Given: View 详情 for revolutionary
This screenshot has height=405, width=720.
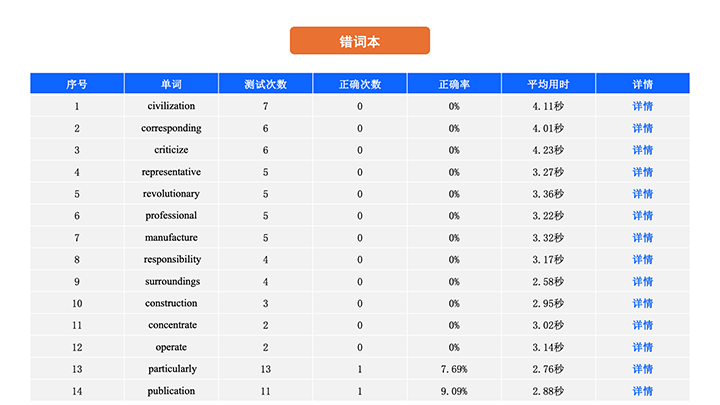Looking at the screenshot, I should click(x=642, y=194).
